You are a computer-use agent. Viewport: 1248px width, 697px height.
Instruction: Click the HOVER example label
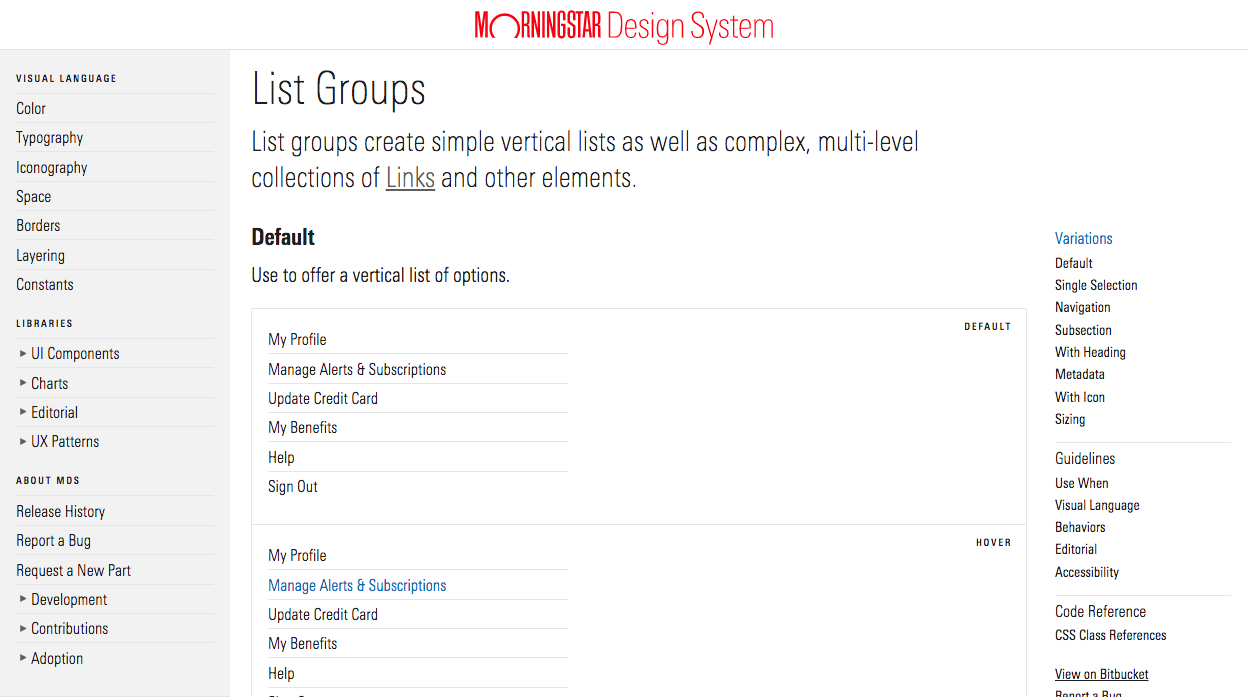pyautogui.click(x=994, y=542)
